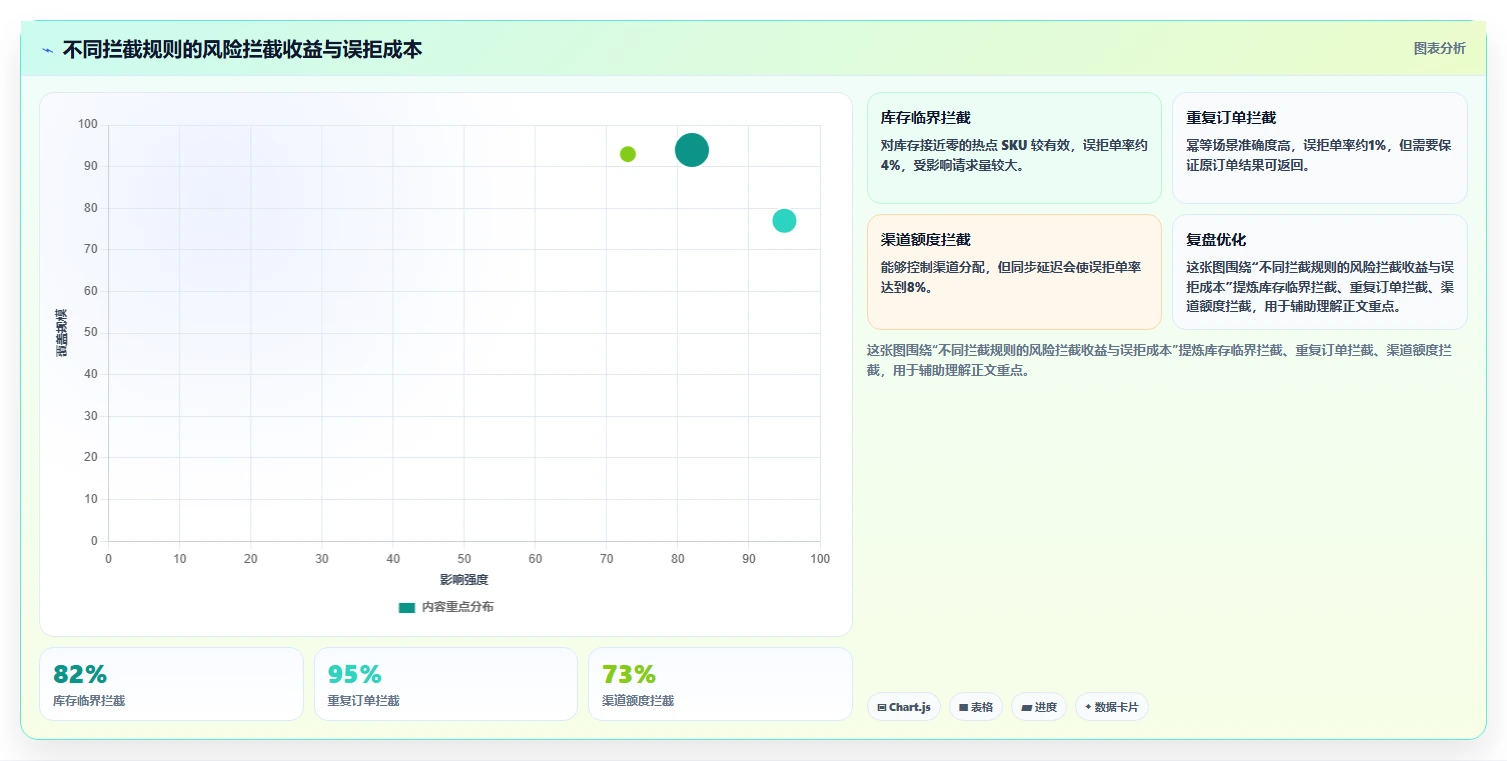Open the 库存临界拦截 info card
Image resolution: width=1507 pixels, height=761 pixels.
click(x=1014, y=148)
